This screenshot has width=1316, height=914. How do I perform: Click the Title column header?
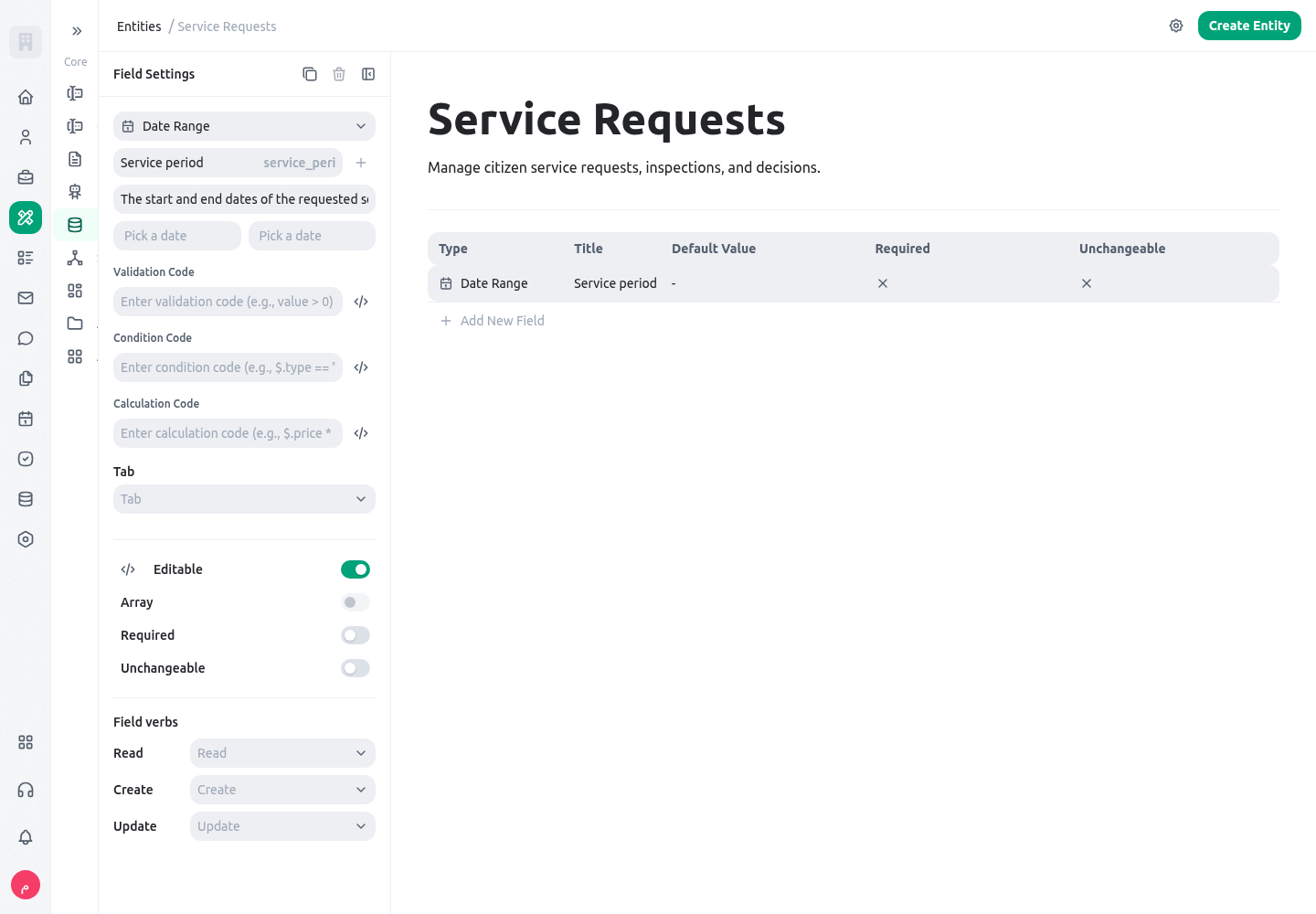click(x=589, y=249)
